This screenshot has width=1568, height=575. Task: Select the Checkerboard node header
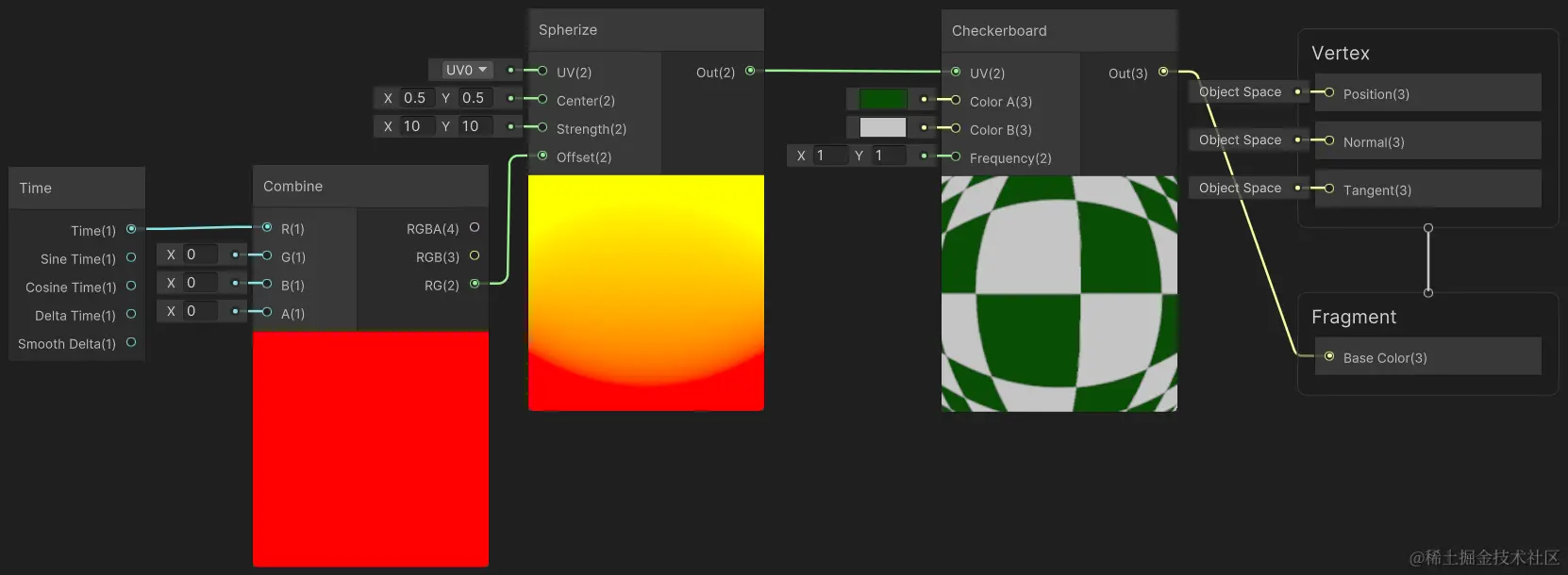(1059, 31)
